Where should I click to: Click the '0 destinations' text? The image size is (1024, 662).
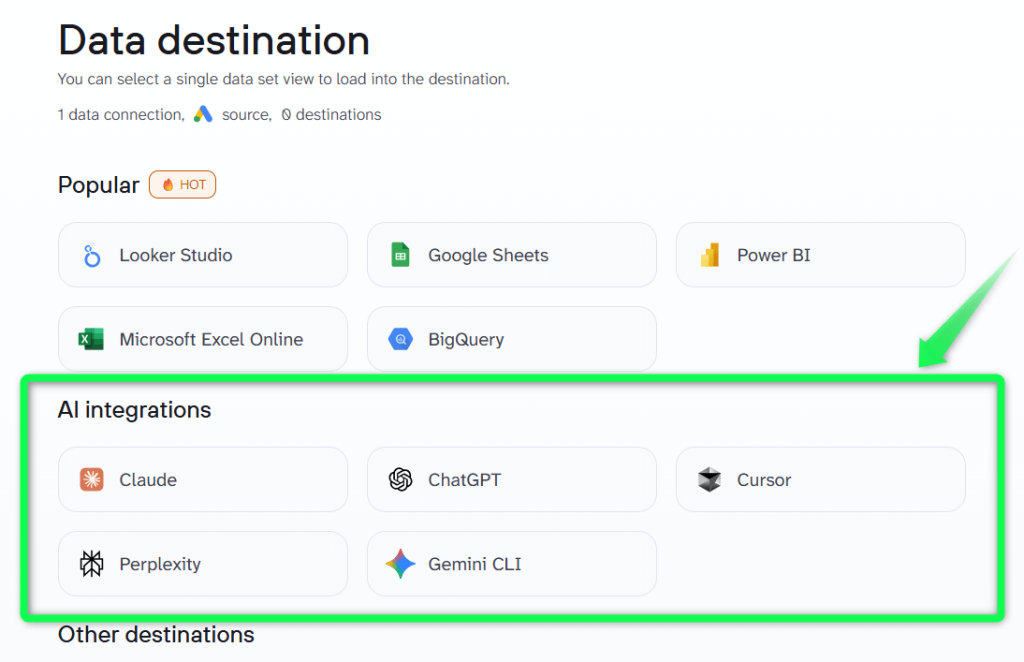331,115
